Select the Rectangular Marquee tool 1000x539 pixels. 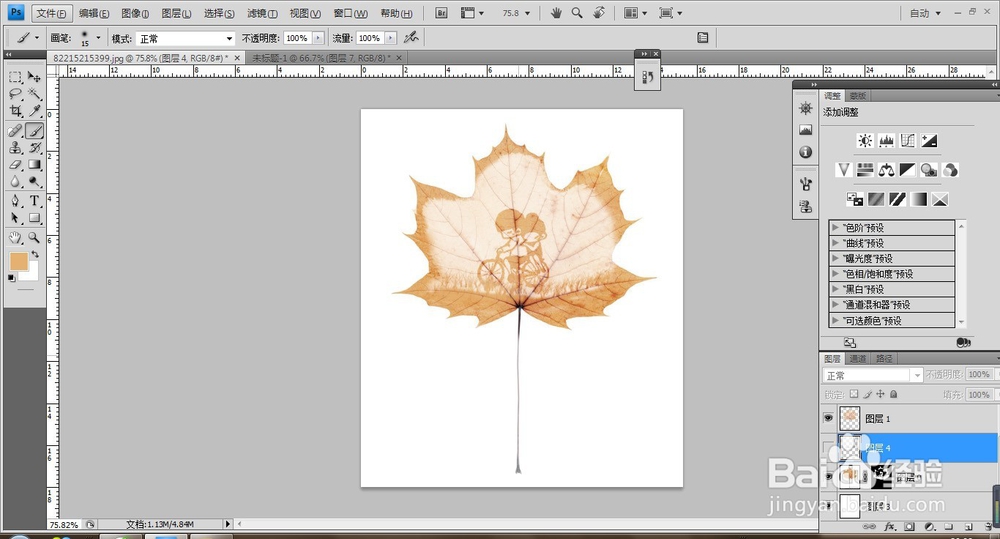(x=15, y=77)
